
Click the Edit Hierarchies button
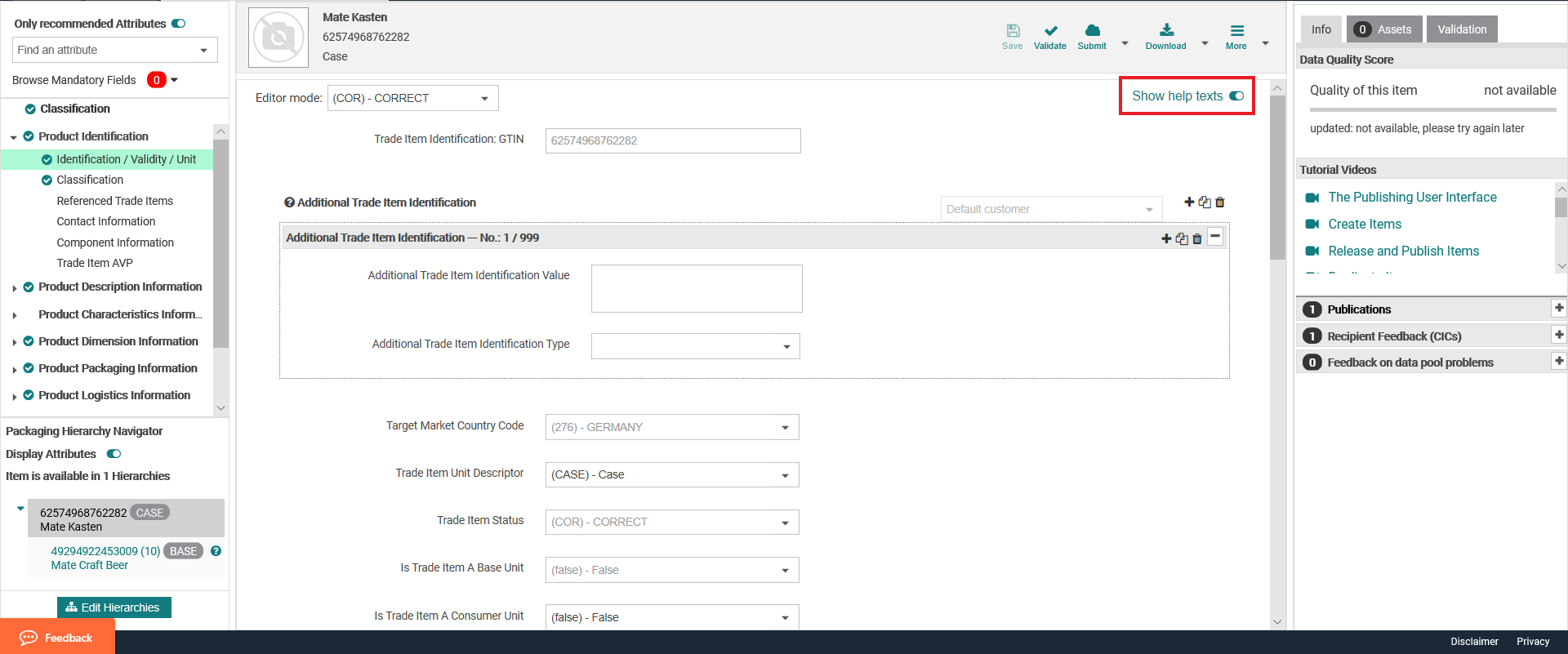coord(114,607)
